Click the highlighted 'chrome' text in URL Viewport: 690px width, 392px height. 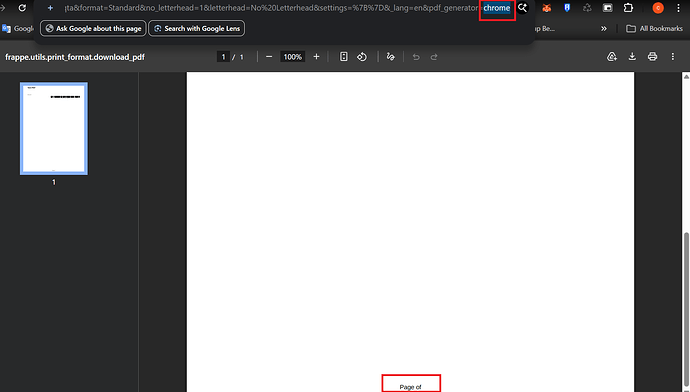(497, 8)
